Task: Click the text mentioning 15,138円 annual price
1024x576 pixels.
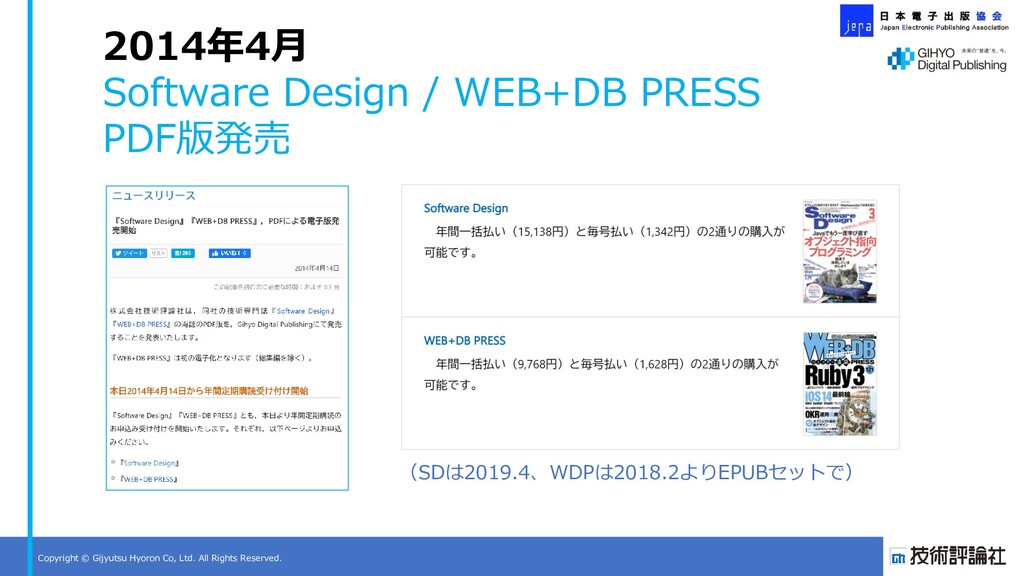Action: tap(604, 242)
